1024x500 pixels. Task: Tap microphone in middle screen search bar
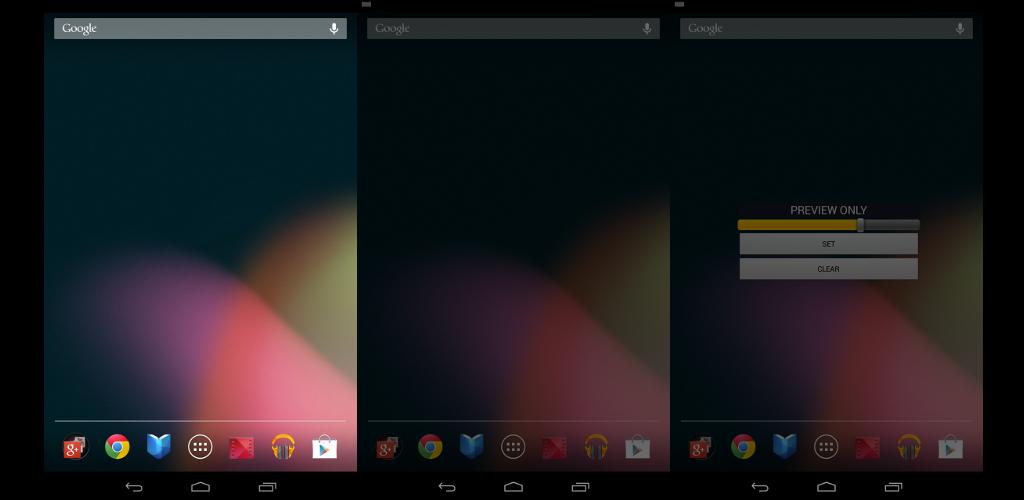tap(647, 29)
